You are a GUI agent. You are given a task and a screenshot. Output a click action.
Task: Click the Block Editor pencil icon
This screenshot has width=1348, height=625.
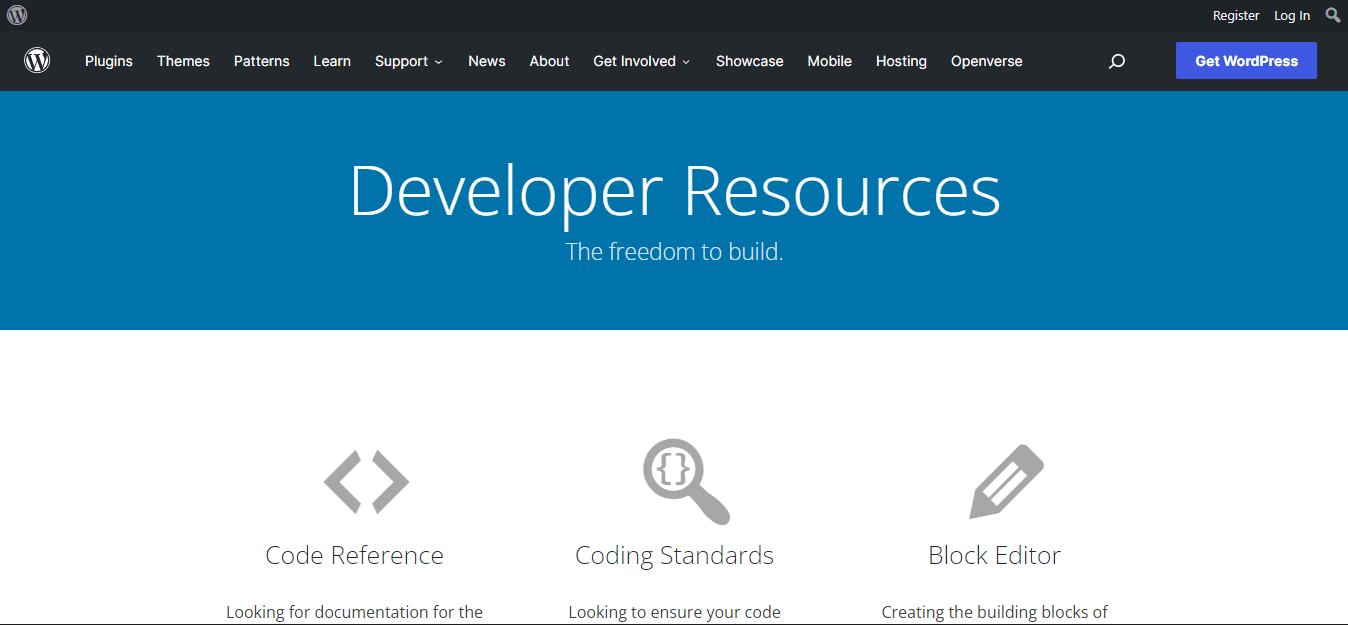tap(1006, 482)
